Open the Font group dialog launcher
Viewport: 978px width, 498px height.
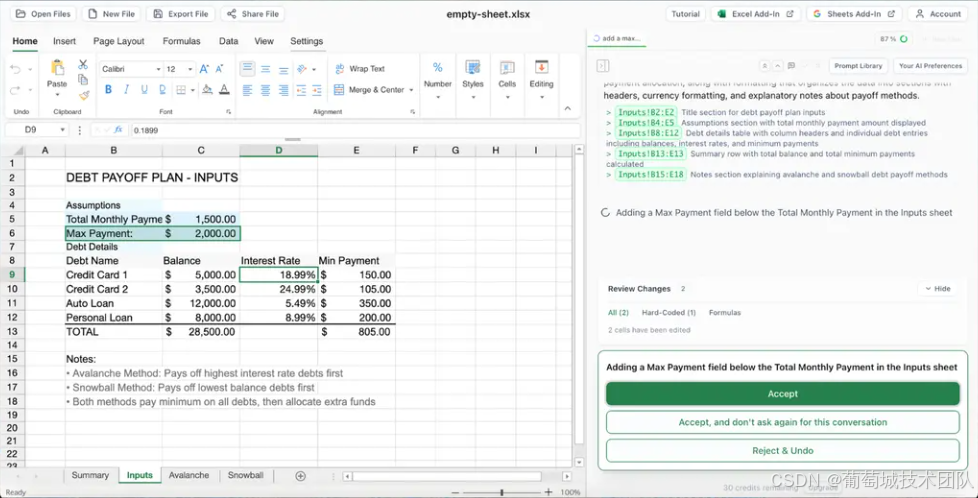click(x=229, y=112)
